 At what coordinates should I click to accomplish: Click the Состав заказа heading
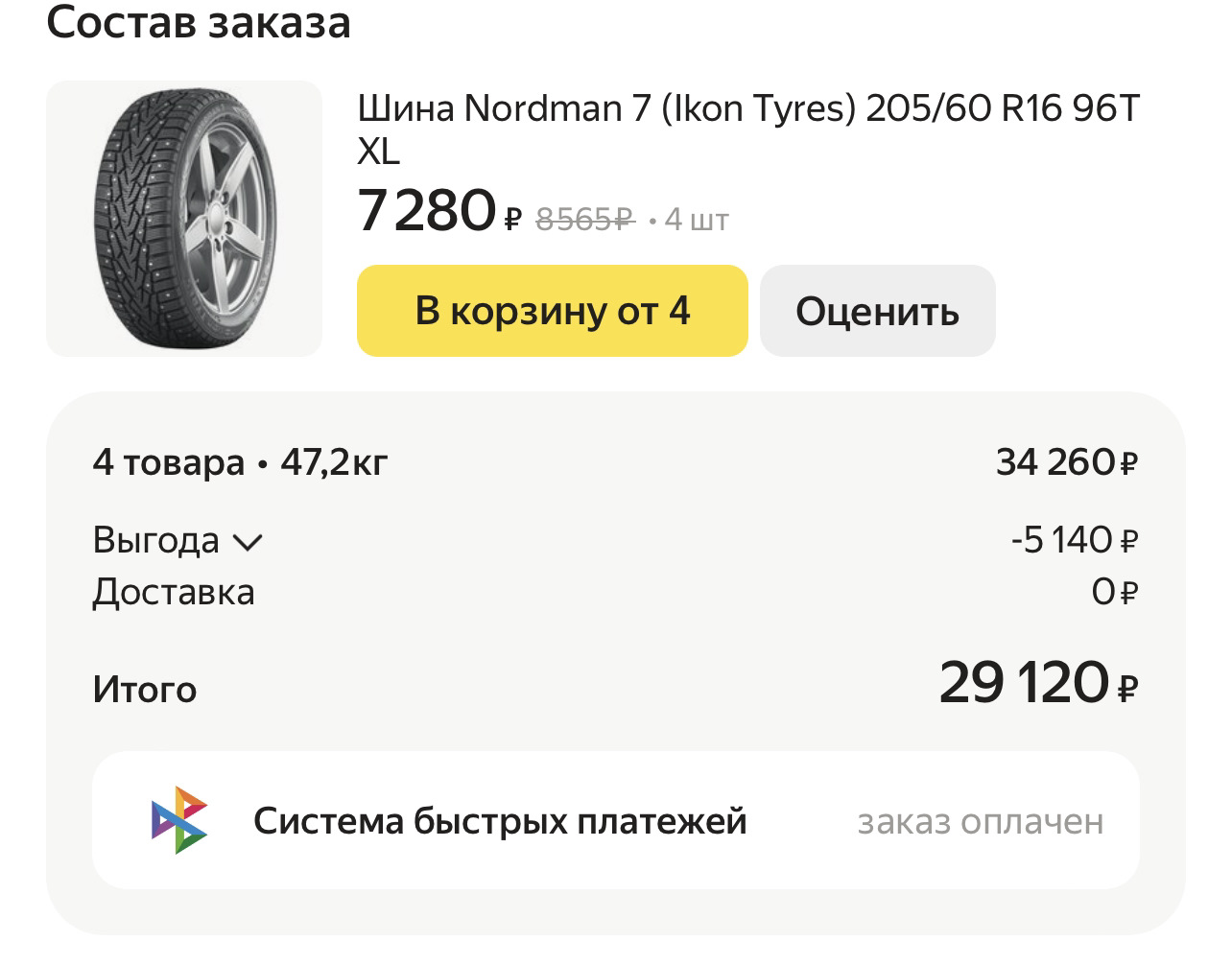(x=199, y=23)
